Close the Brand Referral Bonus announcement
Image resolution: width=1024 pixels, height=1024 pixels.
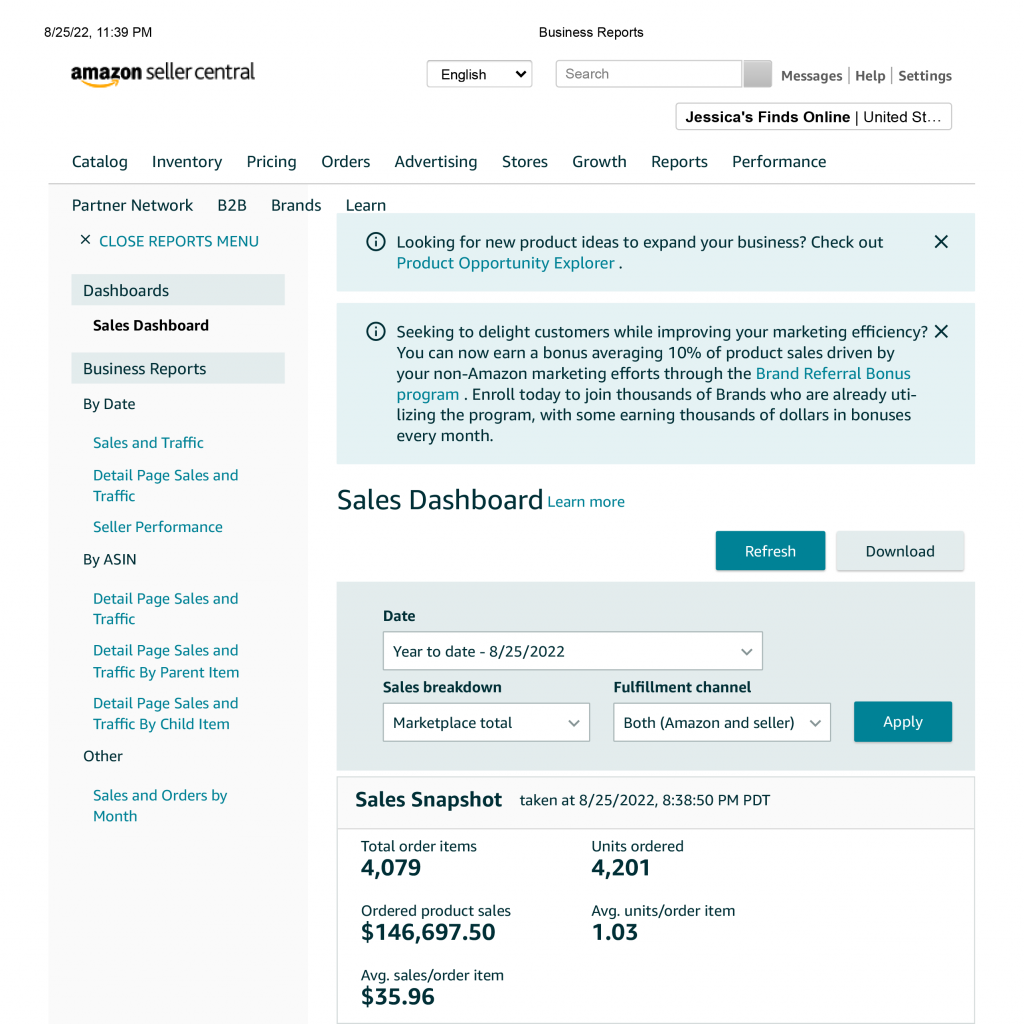tap(940, 331)
